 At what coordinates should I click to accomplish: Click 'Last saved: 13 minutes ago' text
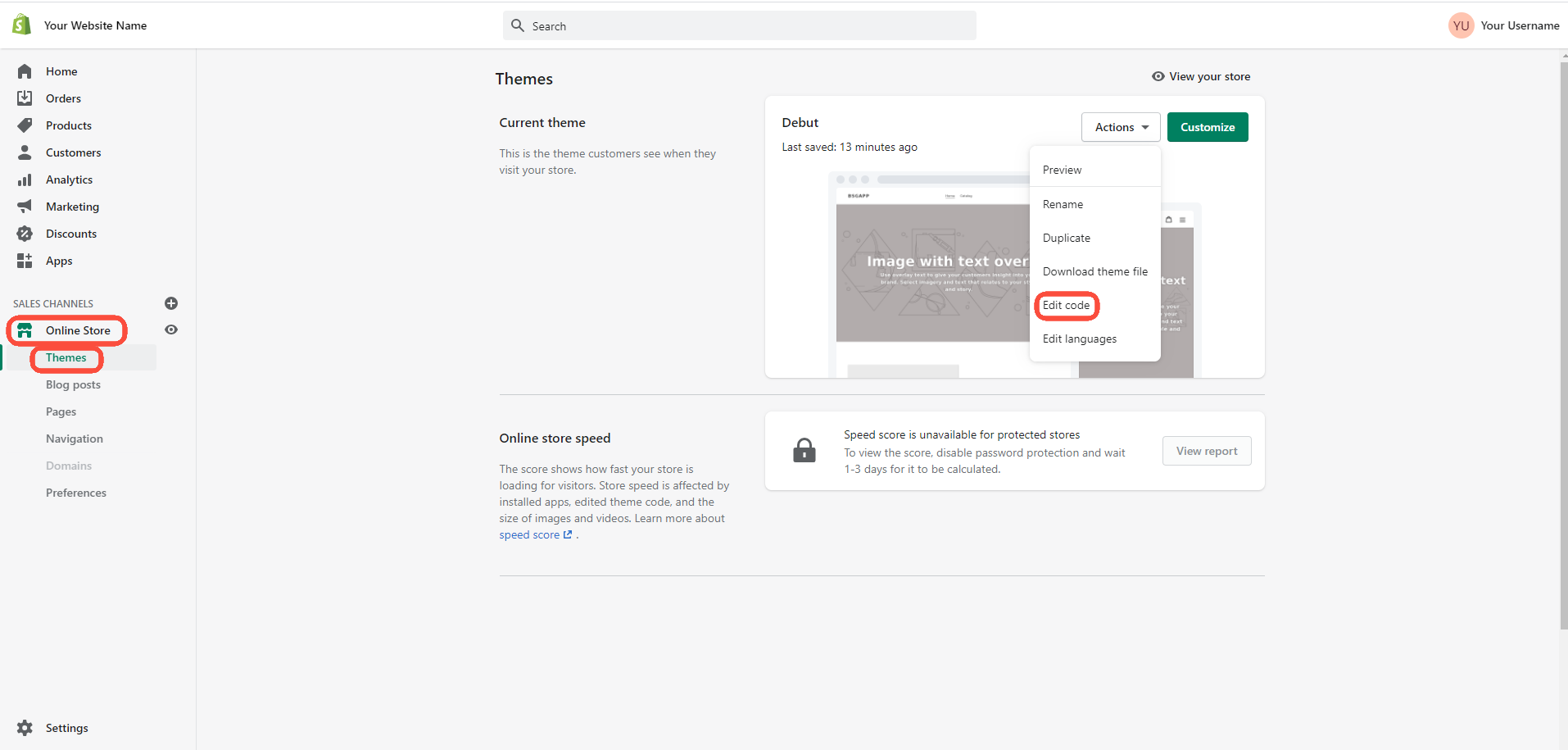(x=850, y=147)
